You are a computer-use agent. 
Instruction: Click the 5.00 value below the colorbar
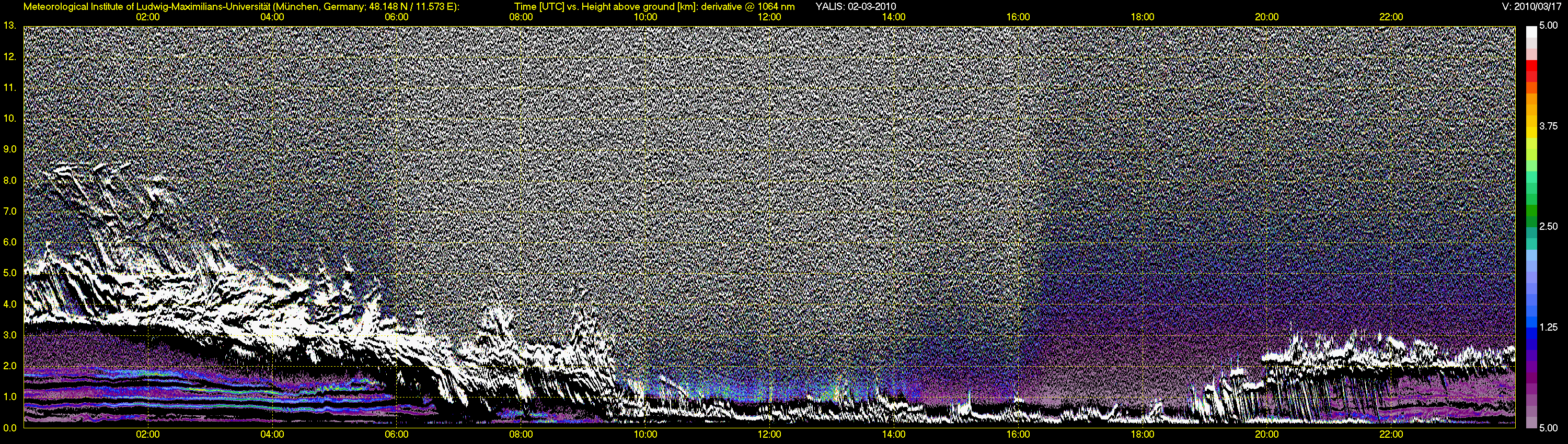coord(1549,428)
